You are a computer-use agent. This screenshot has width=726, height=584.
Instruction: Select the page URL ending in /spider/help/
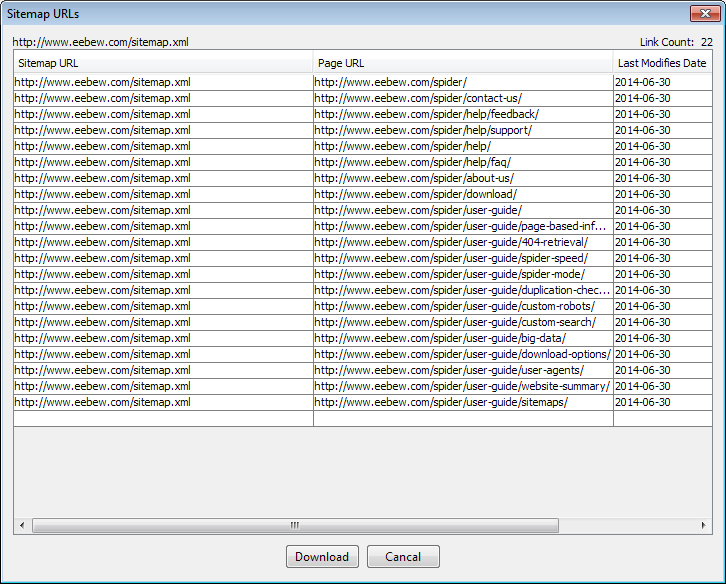click(x=463, y=146)
